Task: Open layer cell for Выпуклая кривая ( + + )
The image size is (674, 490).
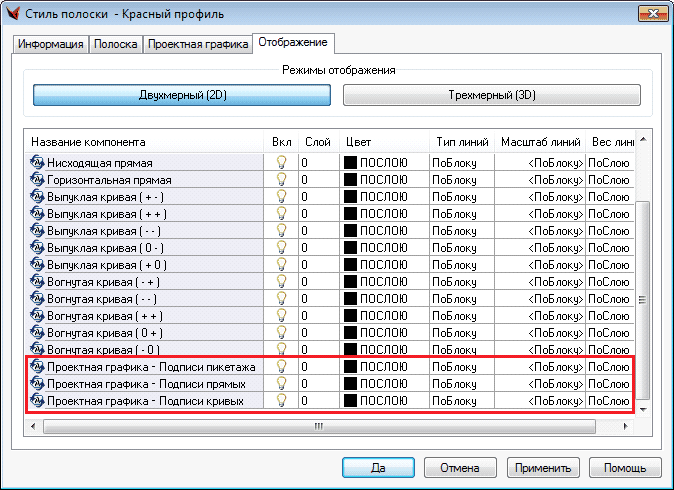Action: click(x=318, y=213)
